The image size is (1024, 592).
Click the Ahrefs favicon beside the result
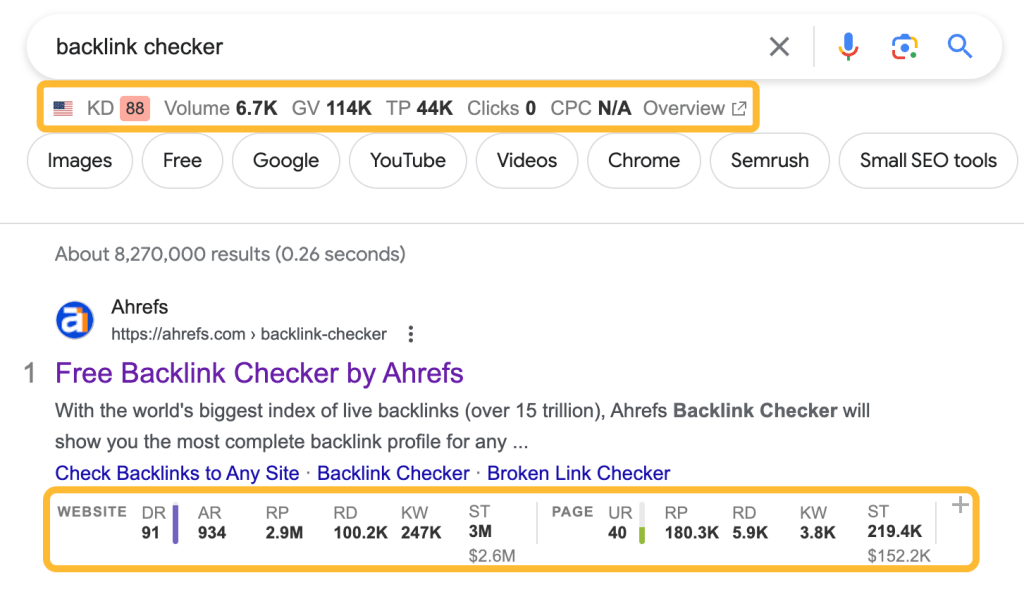tap(74, 320)
